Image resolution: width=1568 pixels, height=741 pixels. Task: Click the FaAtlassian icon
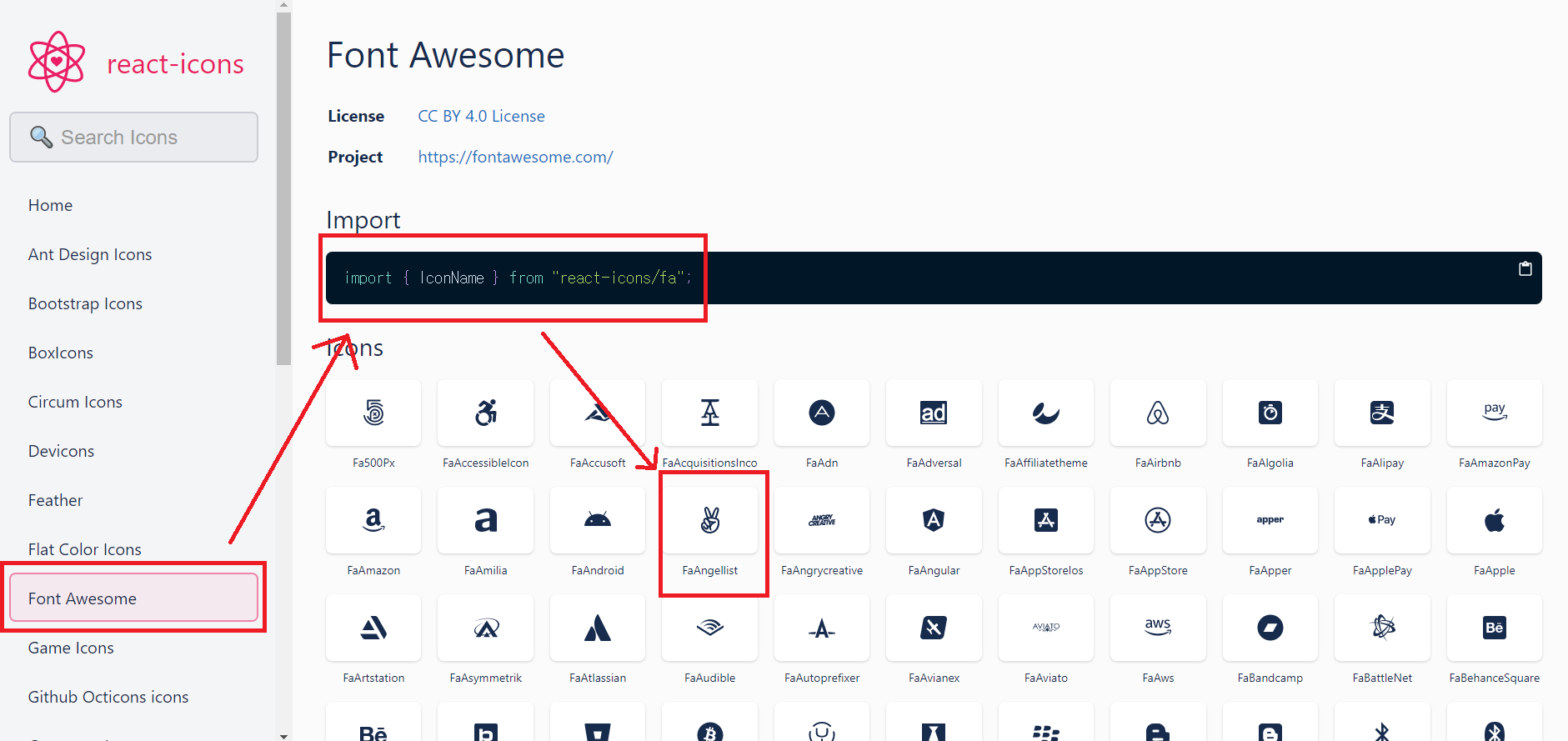coord(598,628)
